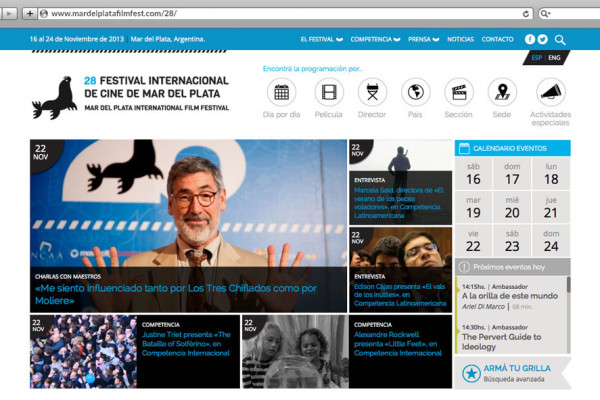This screenshot has width=600, height=400.
Task: Browse programming by Película film icon
Action: click(329, 92)
